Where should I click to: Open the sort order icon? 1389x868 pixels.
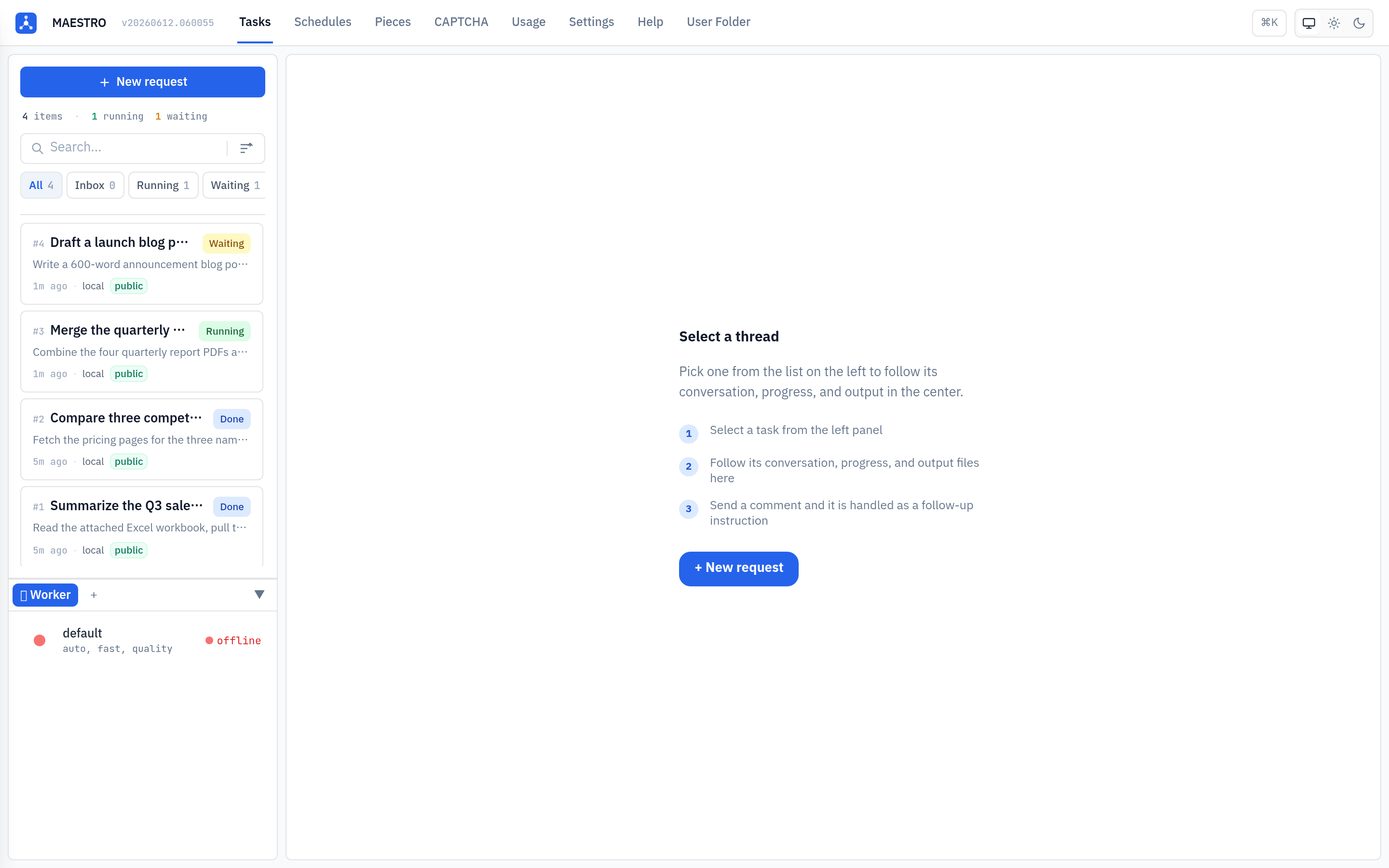pyautogui.click(x=246, y=148)
